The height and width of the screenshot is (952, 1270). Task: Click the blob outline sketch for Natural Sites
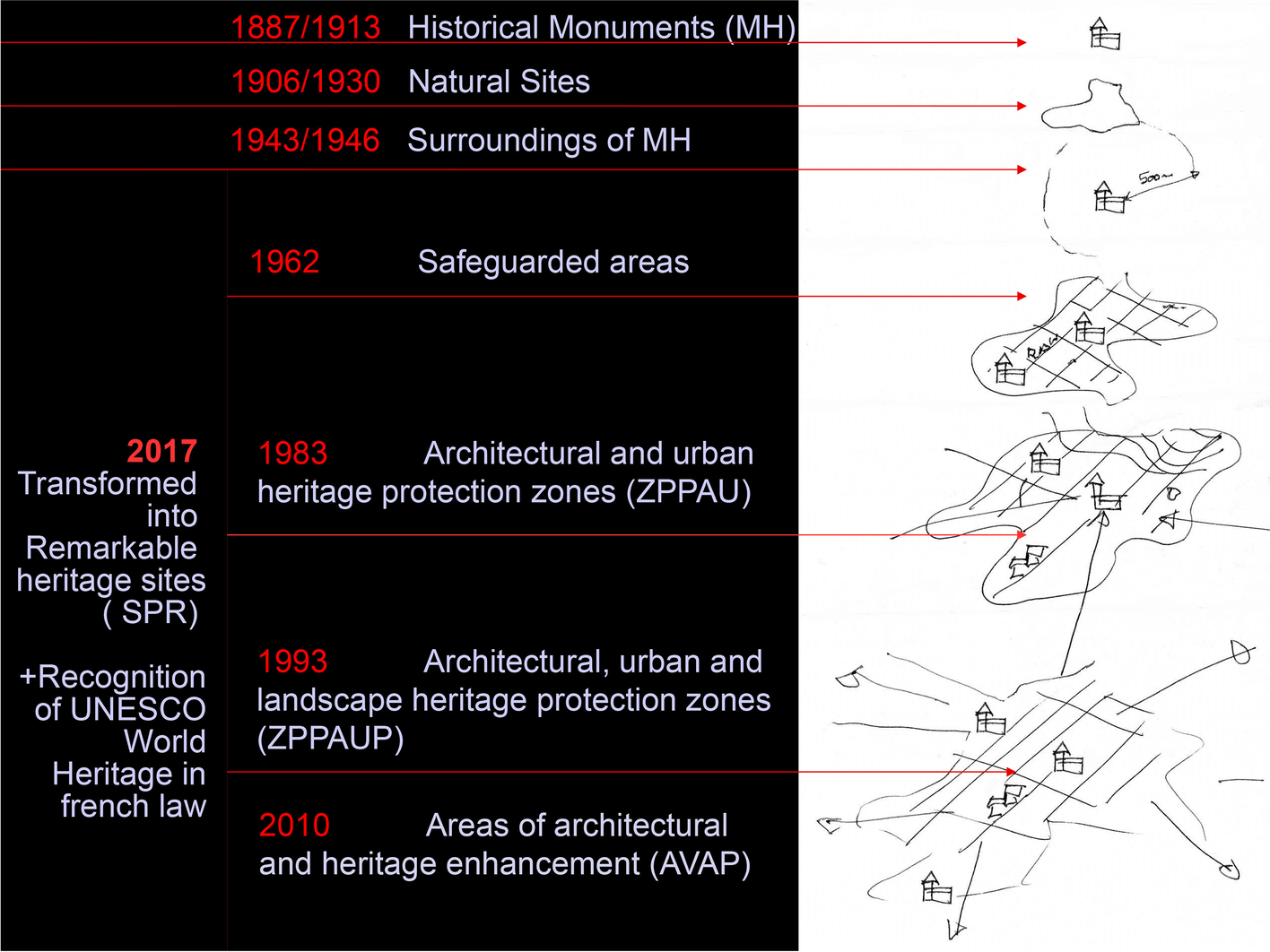pos(1090,105)
